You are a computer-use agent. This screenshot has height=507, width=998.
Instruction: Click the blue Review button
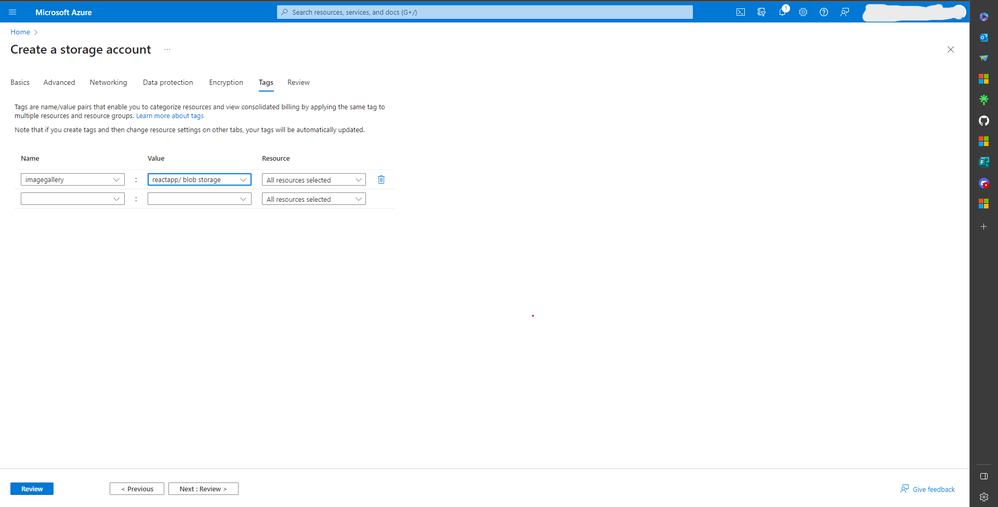(32, 489)
